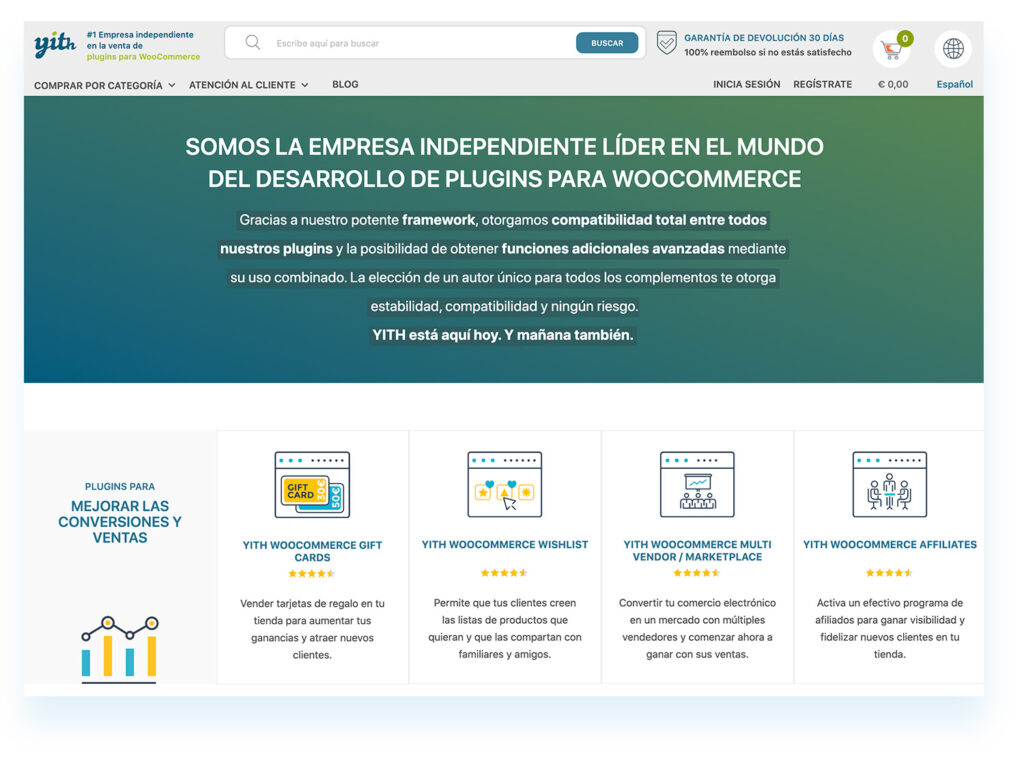
Task: Click the Mejorar las conversiones y ventas heading
Action: point(120,522)
